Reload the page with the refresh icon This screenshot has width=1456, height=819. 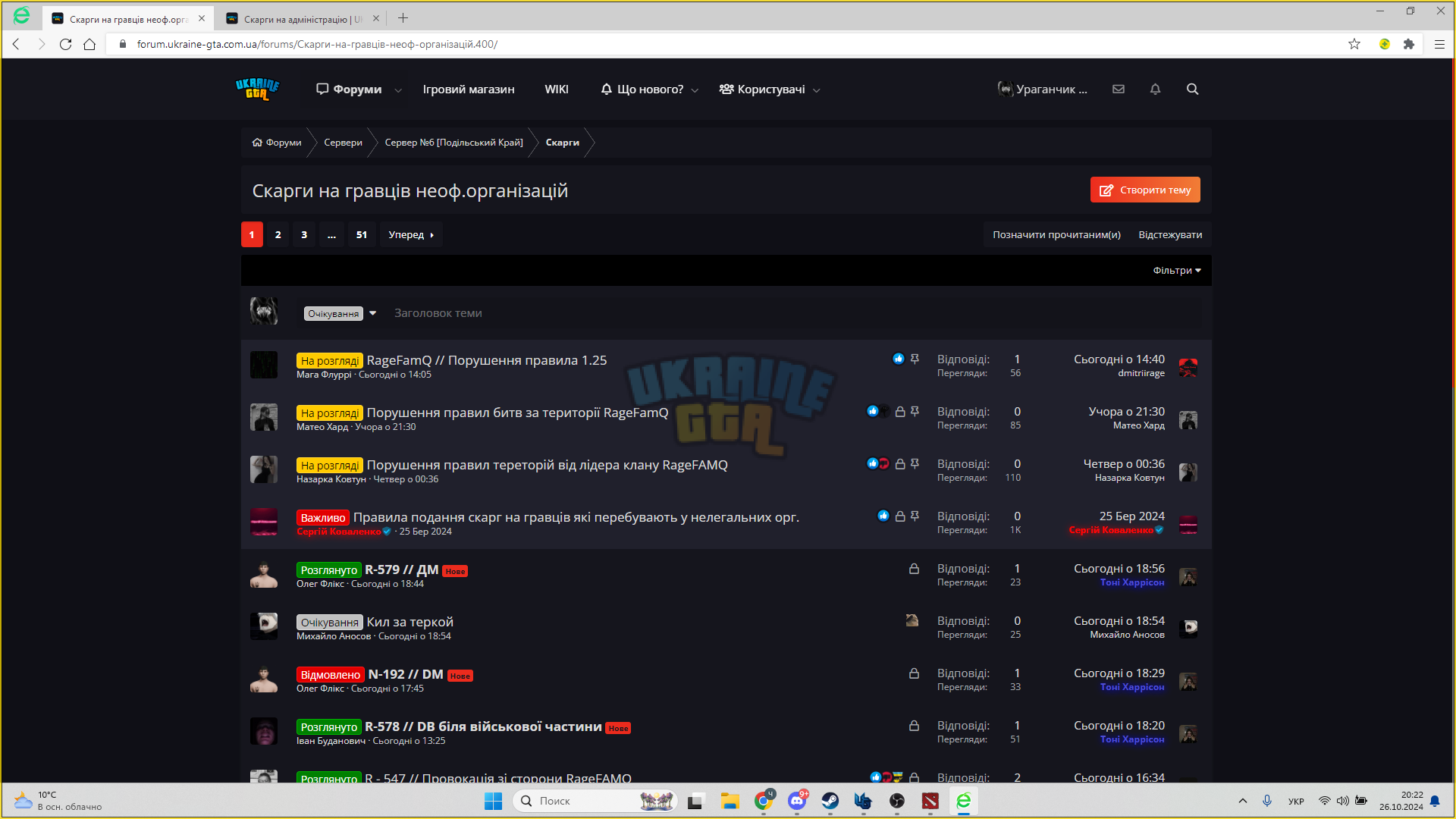(x=66, y=44)
